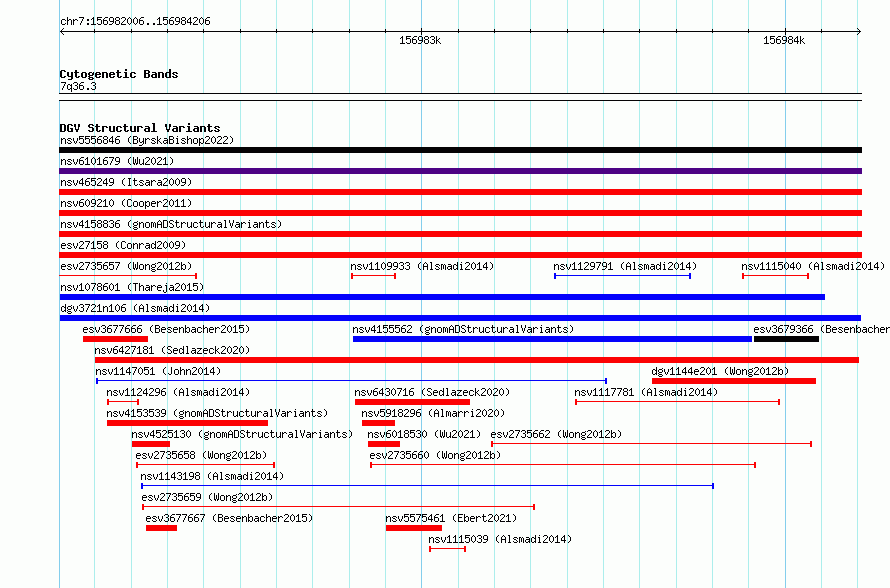Select nsv1117781 (Alsmadi2014) label

pos(646,392)
